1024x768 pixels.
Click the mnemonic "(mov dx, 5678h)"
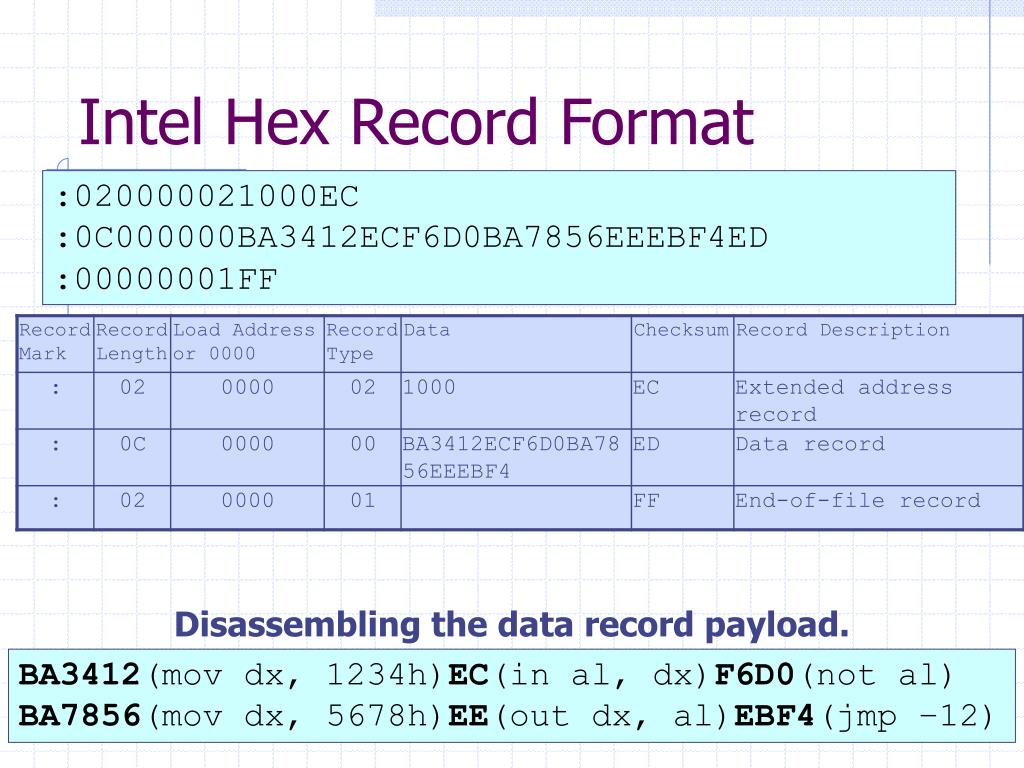(296, 717)
